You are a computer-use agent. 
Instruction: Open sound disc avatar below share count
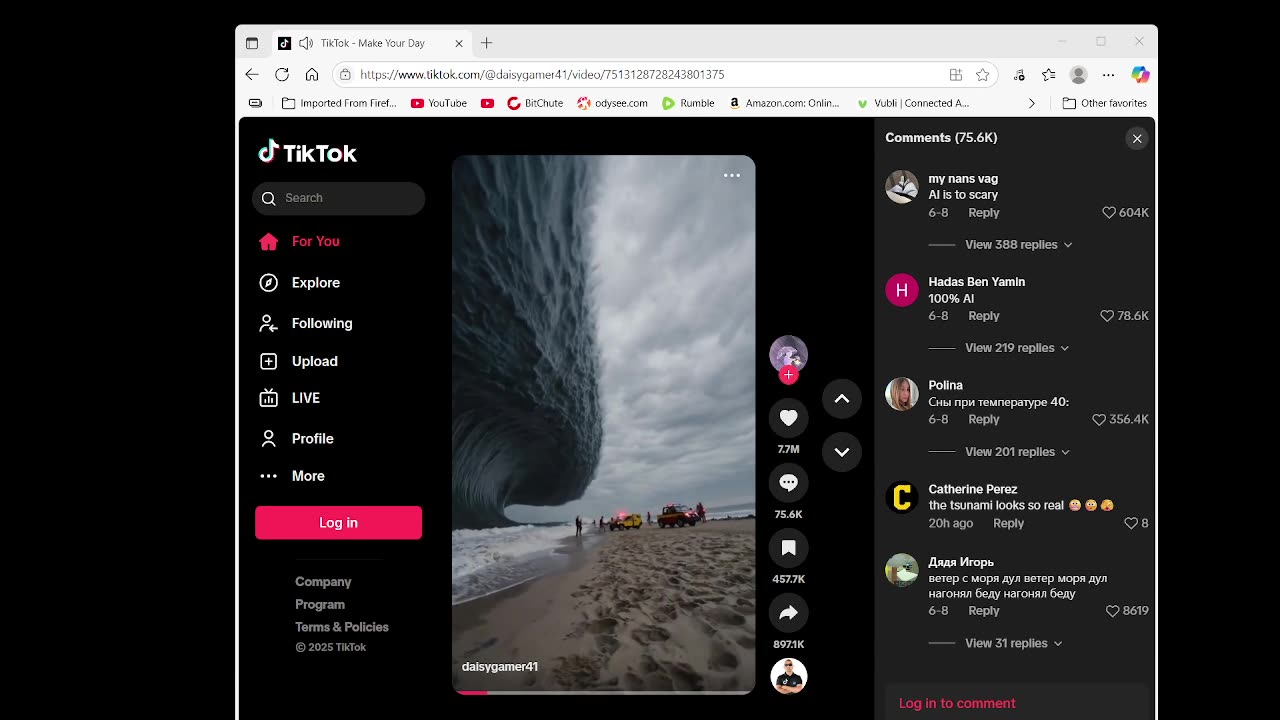point(788,677)
